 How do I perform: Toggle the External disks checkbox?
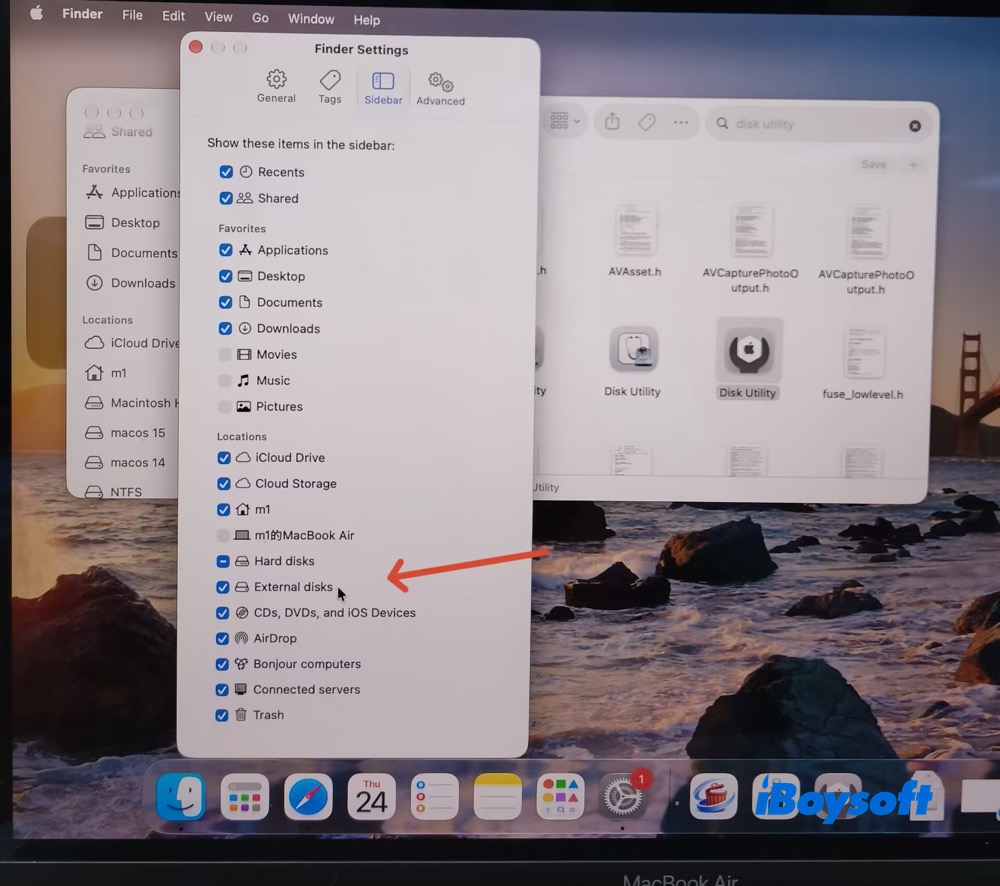pyautogui.click(x=223, y=587)
